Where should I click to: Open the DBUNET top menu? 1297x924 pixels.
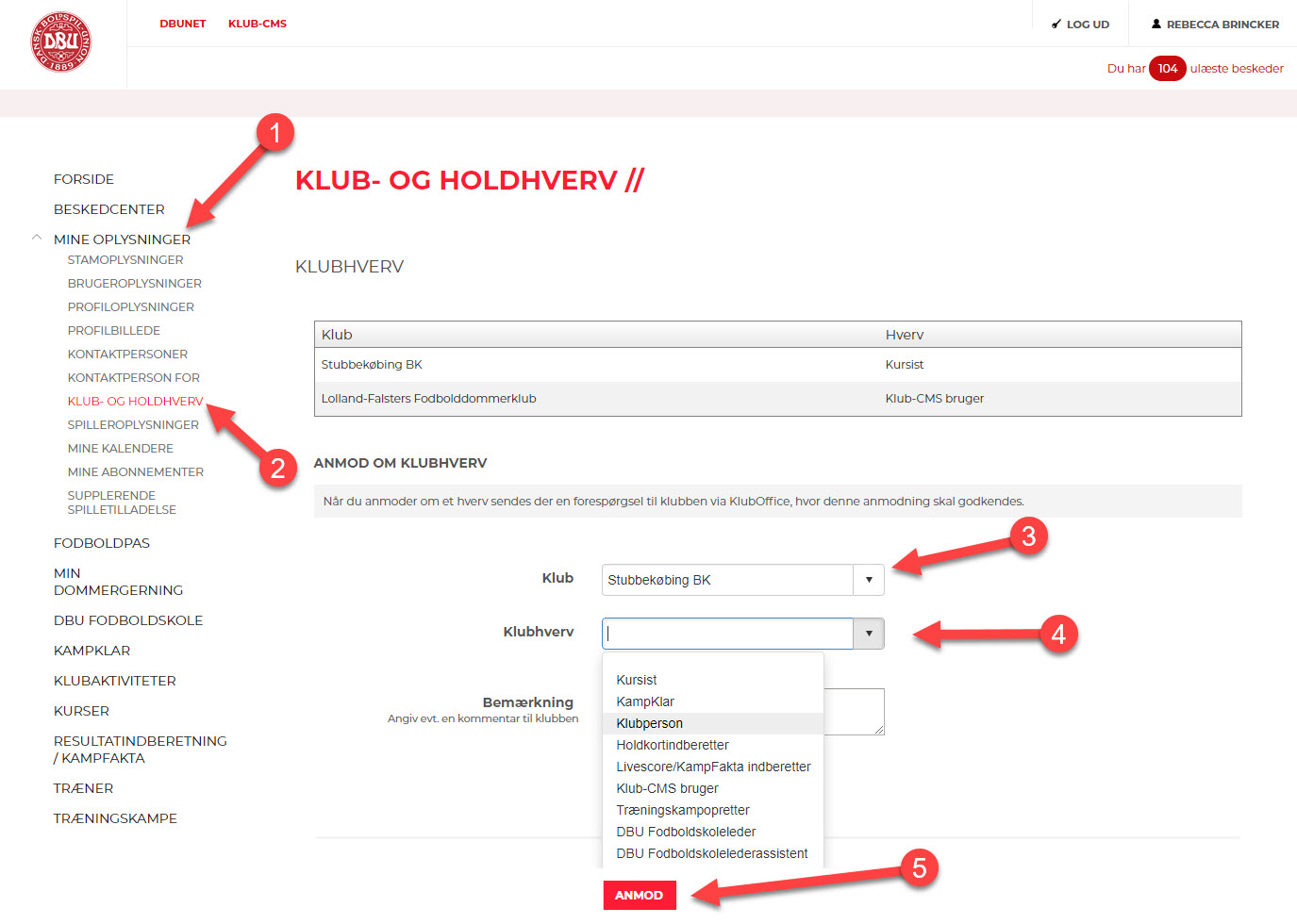(183, 24)
